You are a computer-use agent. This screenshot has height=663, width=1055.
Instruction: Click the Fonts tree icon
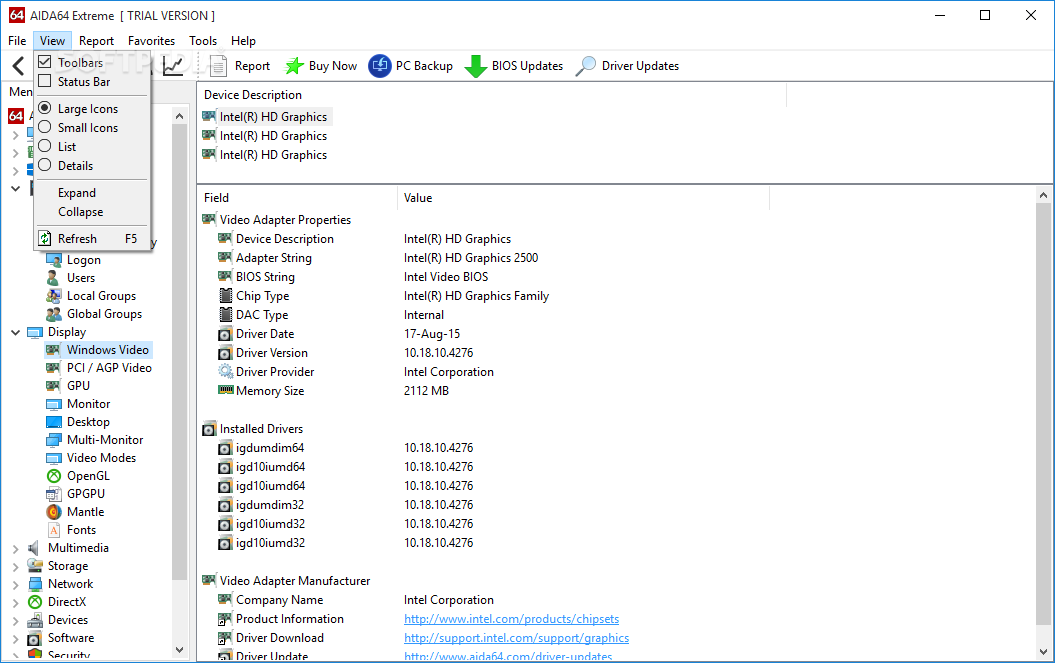tap(54, 530)
